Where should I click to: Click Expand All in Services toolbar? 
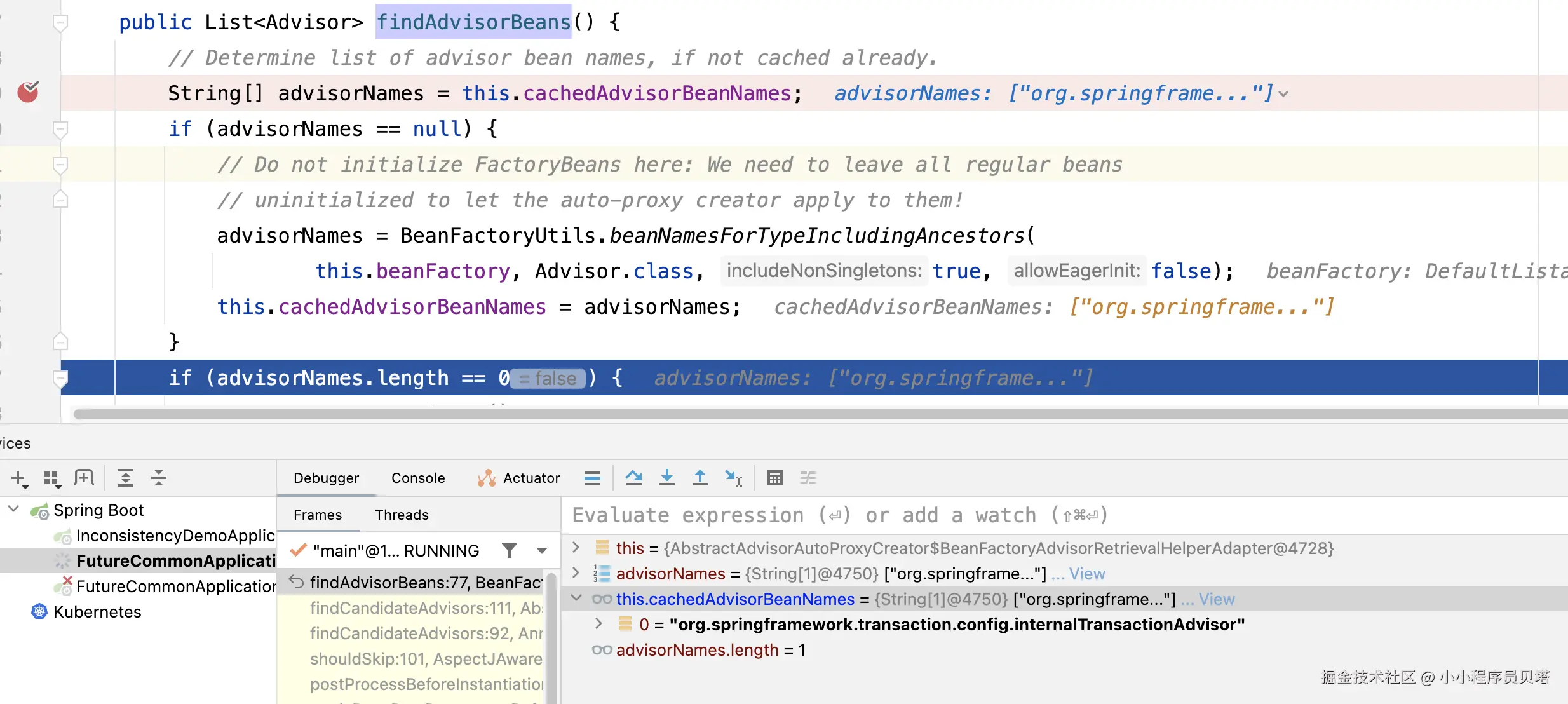[126, 478]
